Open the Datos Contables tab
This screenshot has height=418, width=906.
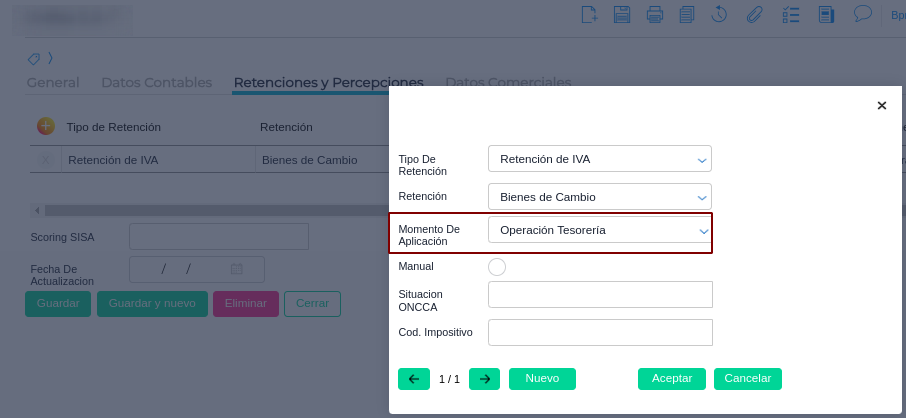[x=157, y=82]
